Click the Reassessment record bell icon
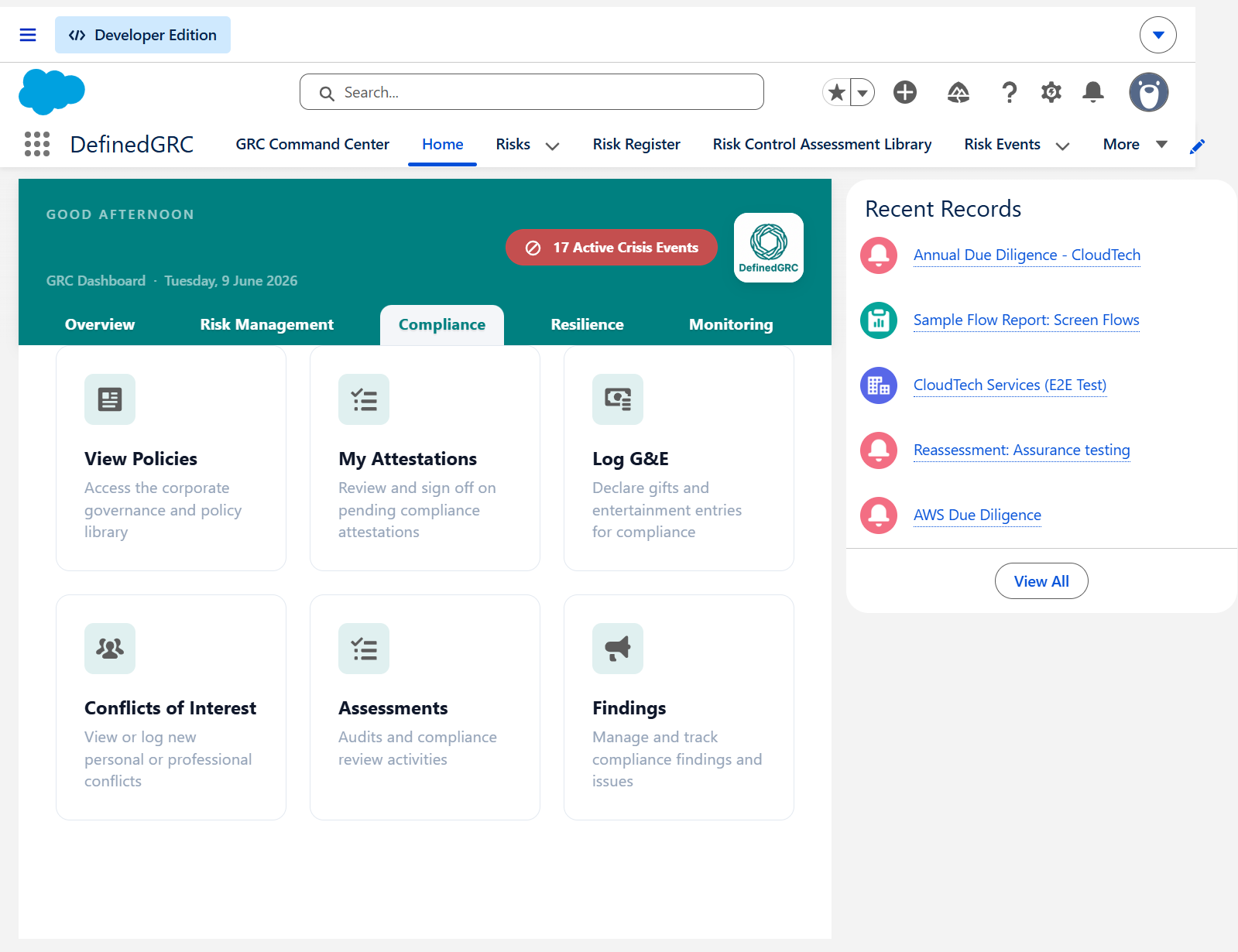Image resolution: width=1238 pixels, height=952 pixels. pos(879,450)
